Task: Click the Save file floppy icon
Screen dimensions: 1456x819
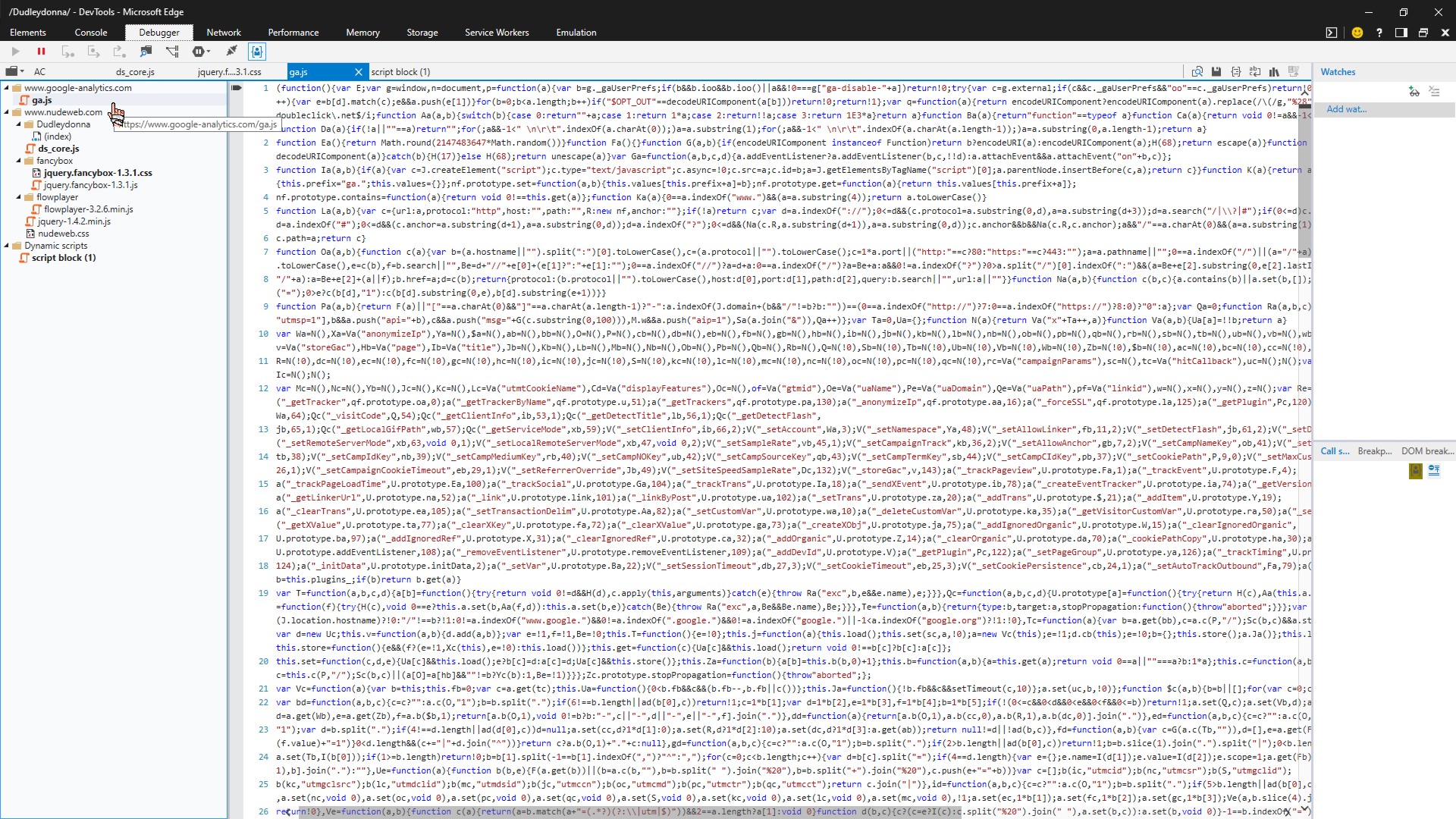Action: (1216, 71)
